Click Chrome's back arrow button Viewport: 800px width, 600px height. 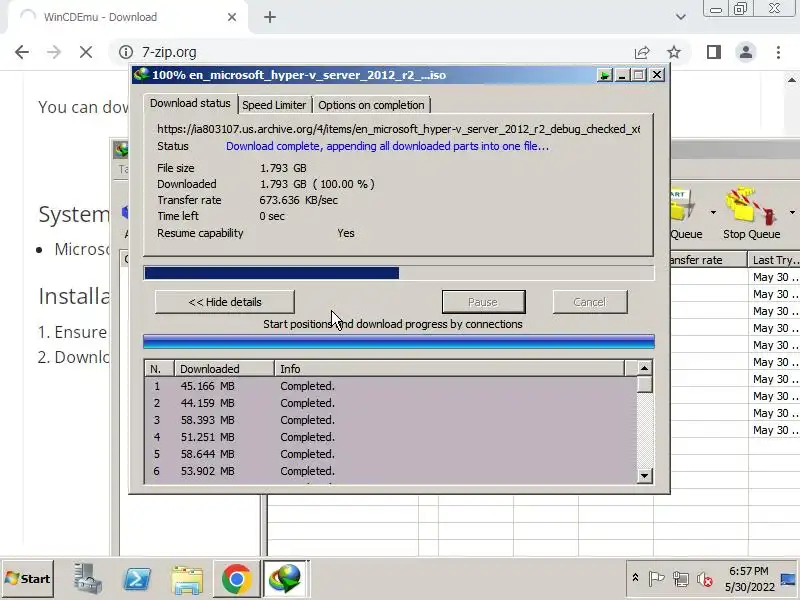(22, 52)
